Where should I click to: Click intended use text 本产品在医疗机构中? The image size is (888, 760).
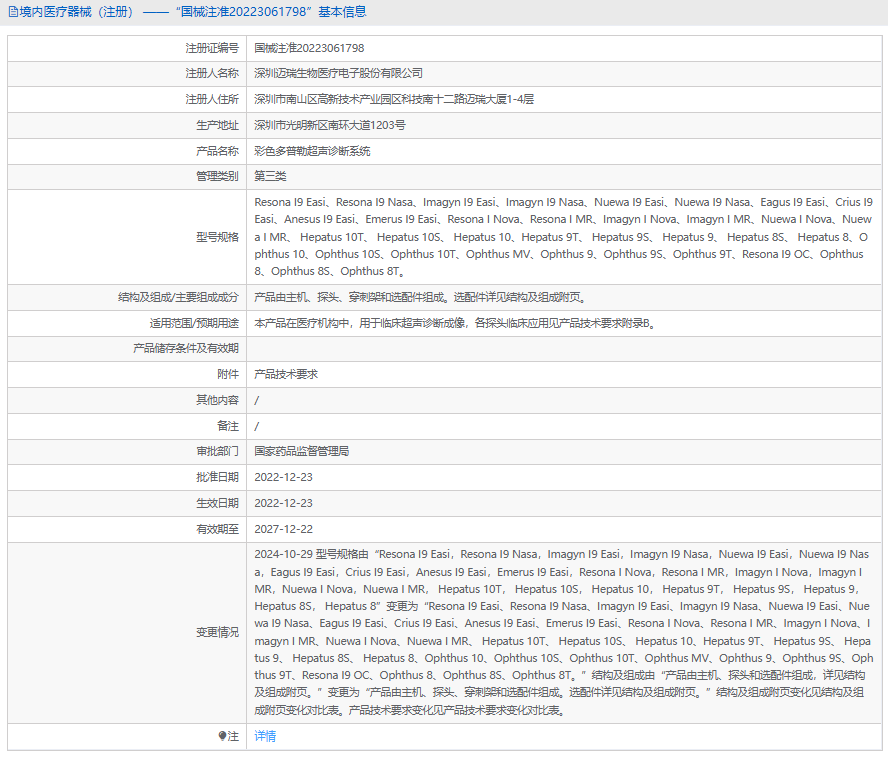tap(302, 323)
